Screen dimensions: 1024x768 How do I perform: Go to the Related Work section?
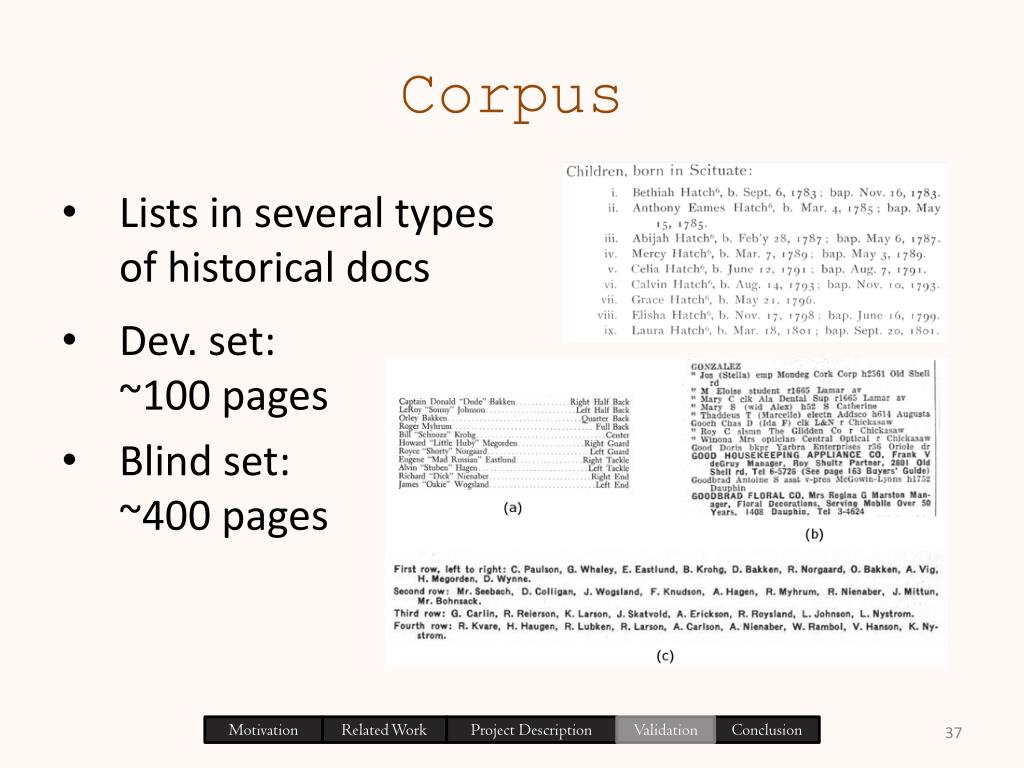pos(384,729)
